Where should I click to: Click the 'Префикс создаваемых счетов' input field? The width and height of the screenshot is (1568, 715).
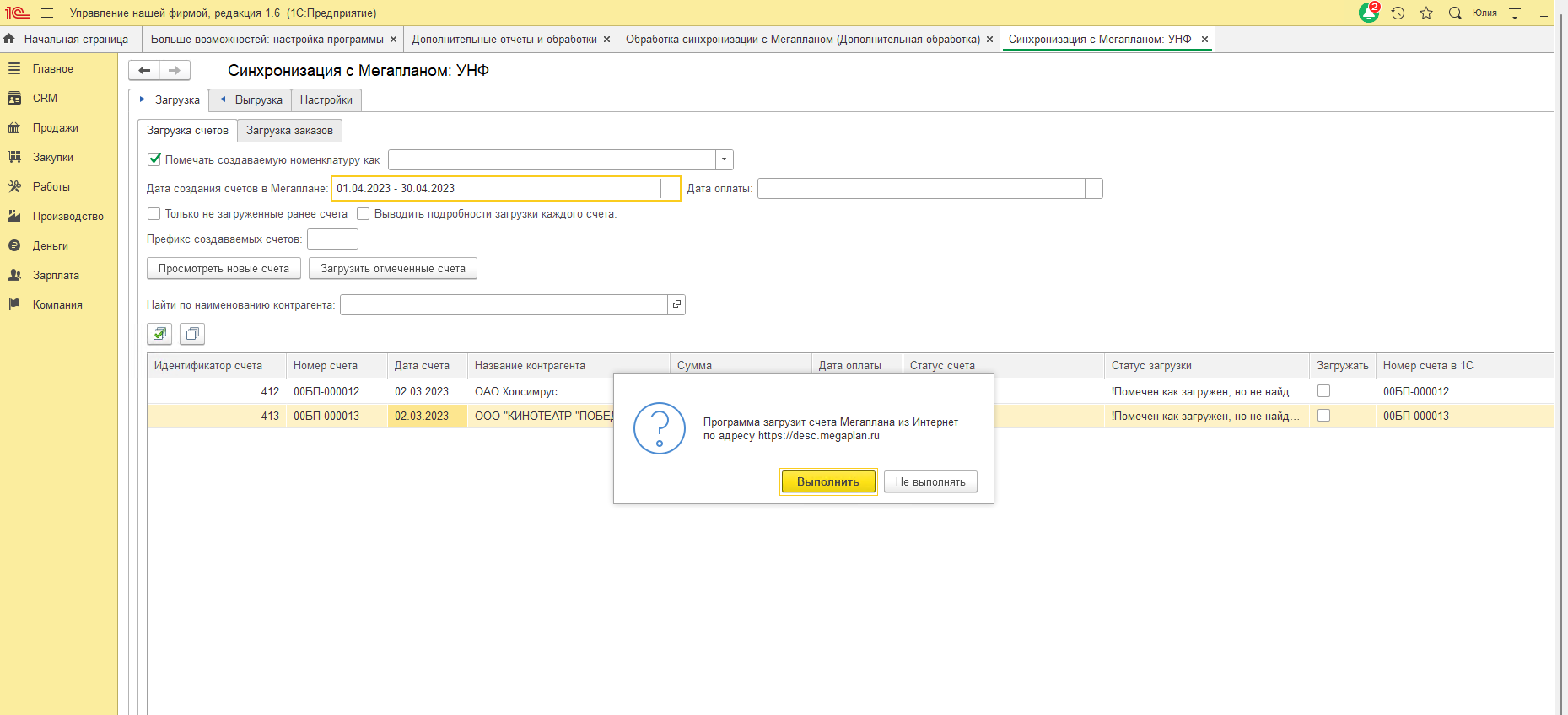332,239
